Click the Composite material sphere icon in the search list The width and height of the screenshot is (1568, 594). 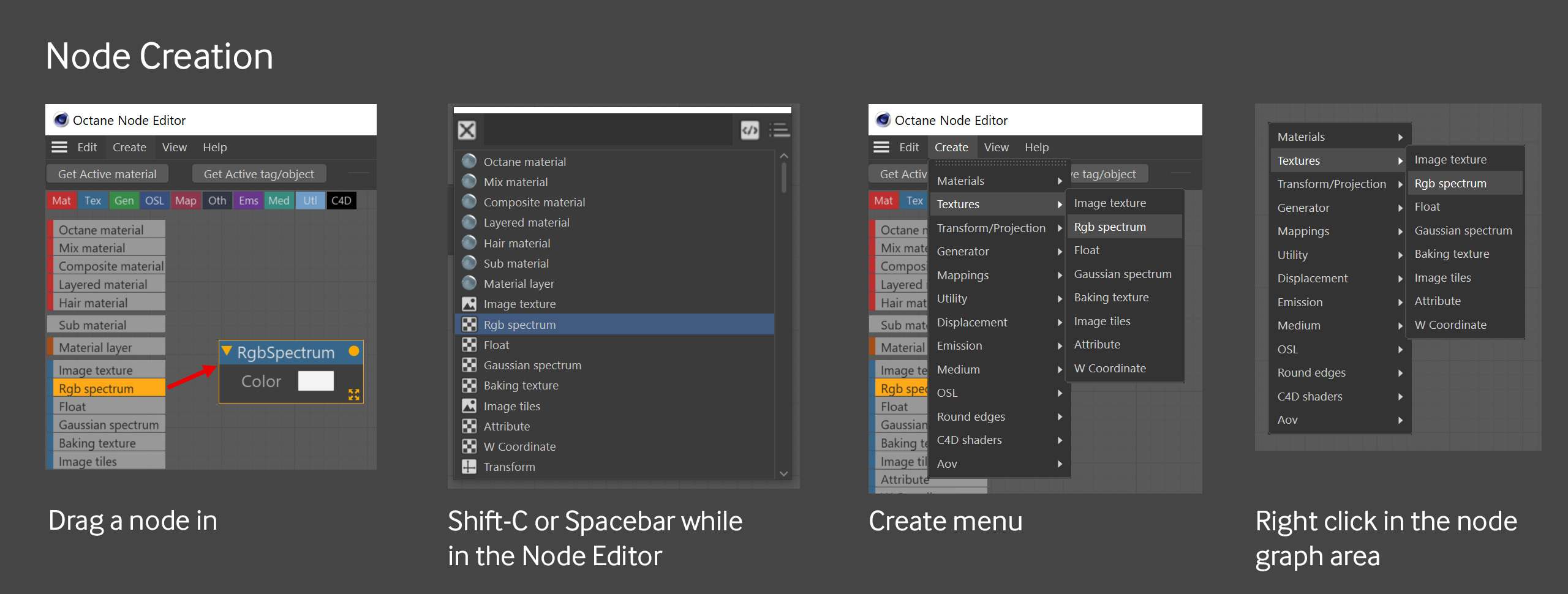469,201
